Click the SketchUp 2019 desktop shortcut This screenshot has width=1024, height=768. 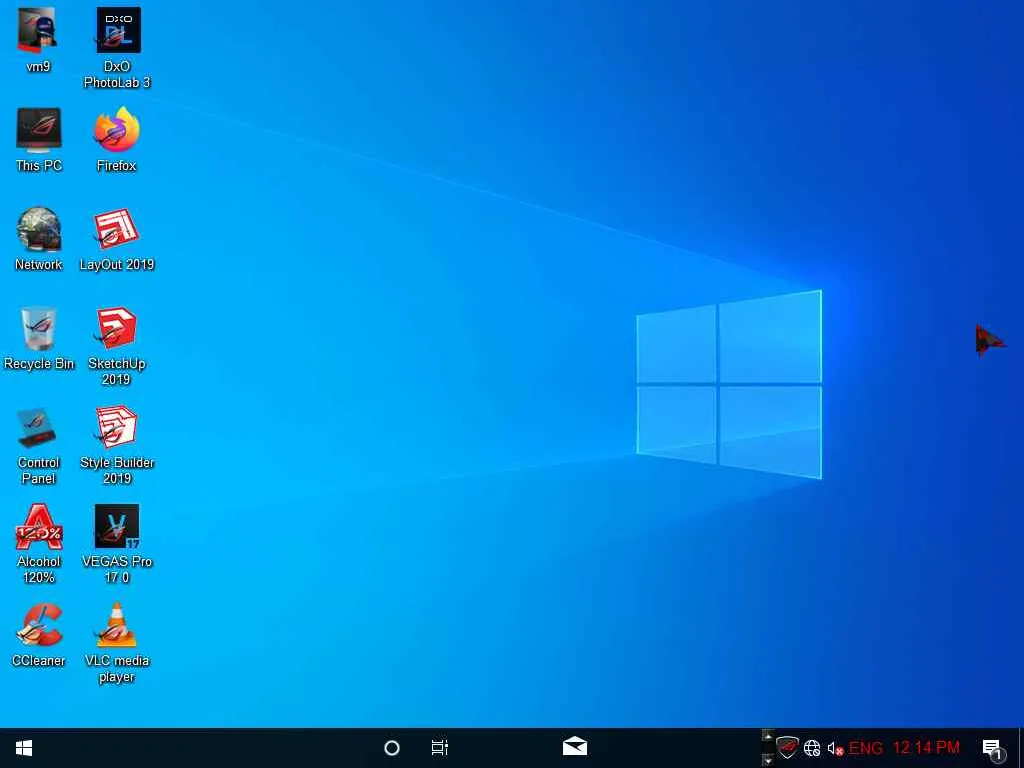(117, 346)
